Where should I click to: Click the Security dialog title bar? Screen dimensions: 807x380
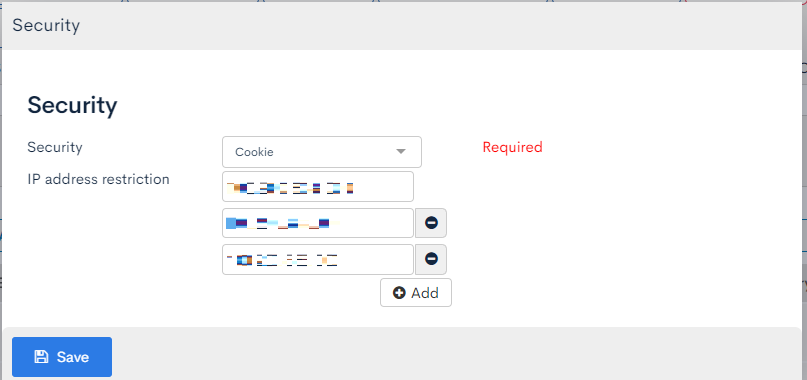pyautogui.click(x=404, y=26)
